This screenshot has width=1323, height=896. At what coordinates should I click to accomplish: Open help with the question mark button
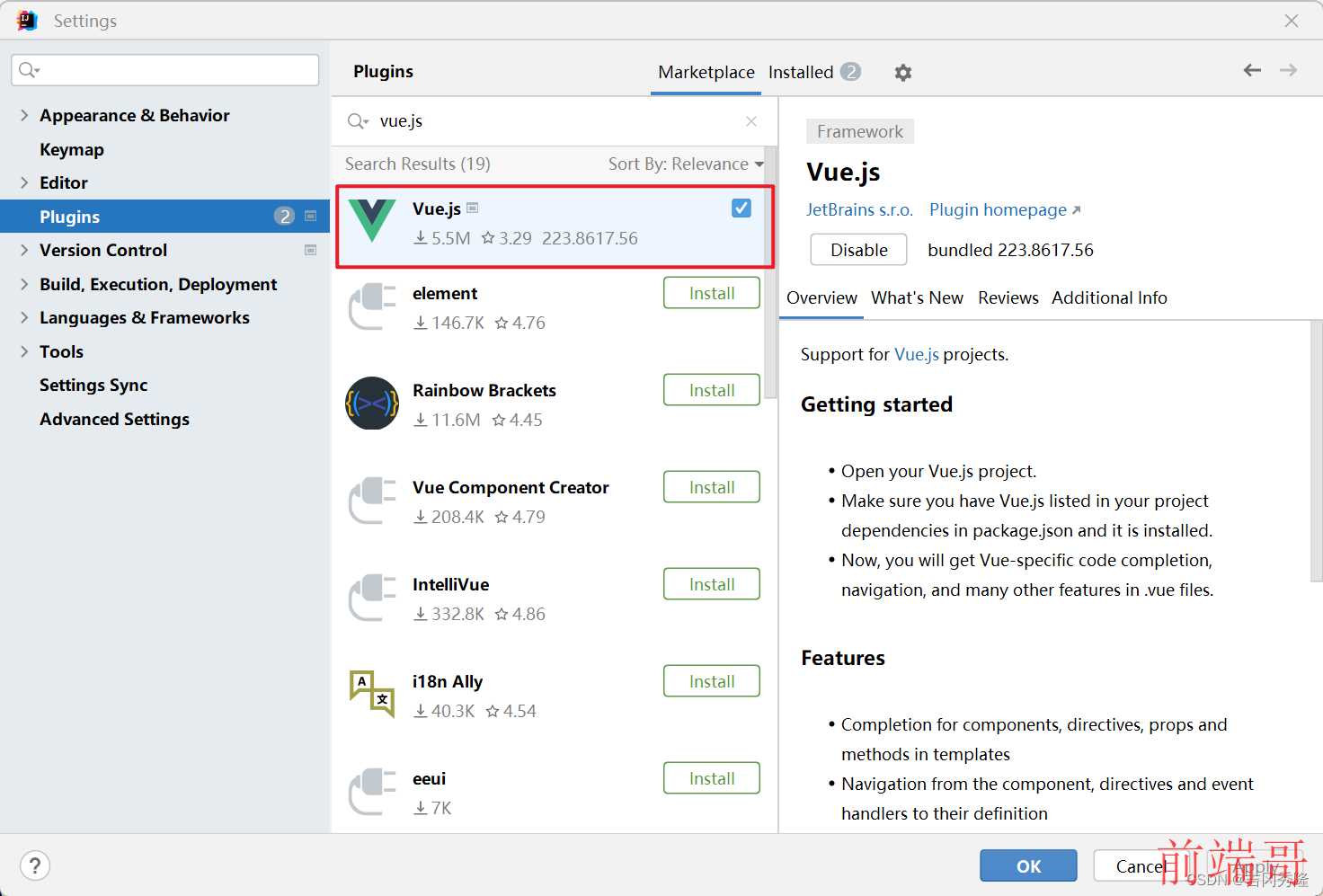(34, 866)
